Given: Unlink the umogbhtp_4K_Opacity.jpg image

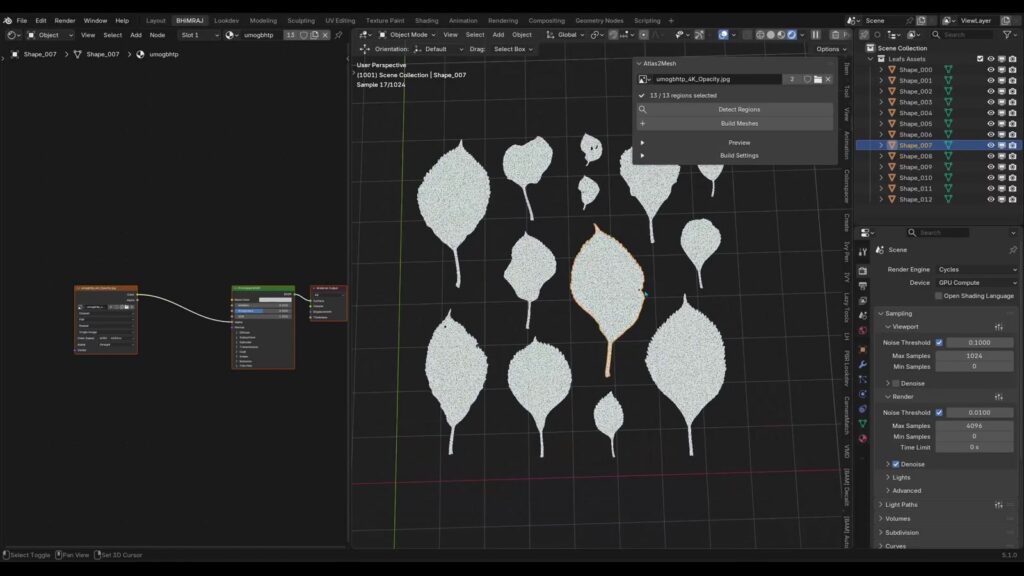Looking at the screenshot, I should 828,79.
